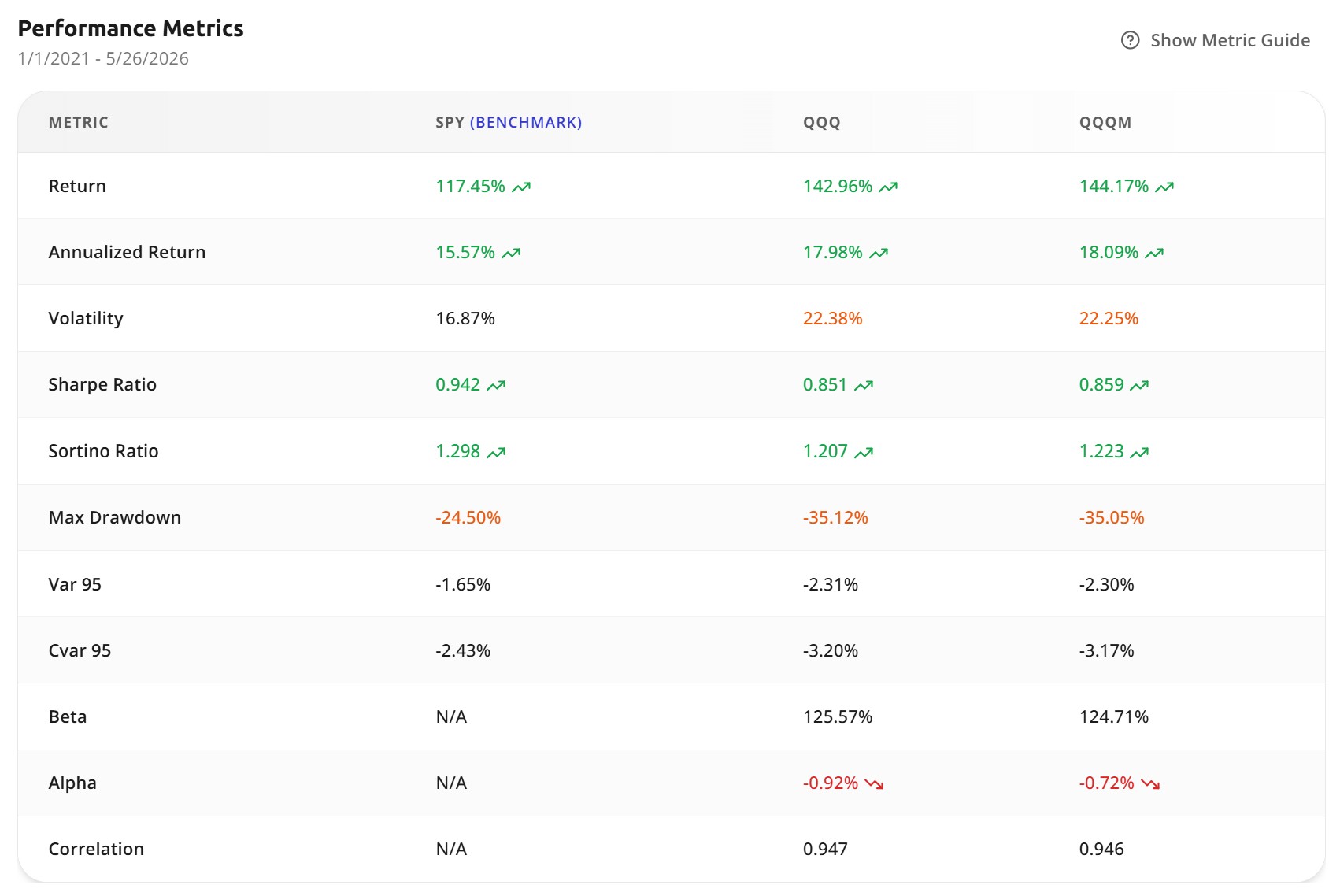Click the Performance Metrics heading
1340x896 pixels.
point(131,28)
